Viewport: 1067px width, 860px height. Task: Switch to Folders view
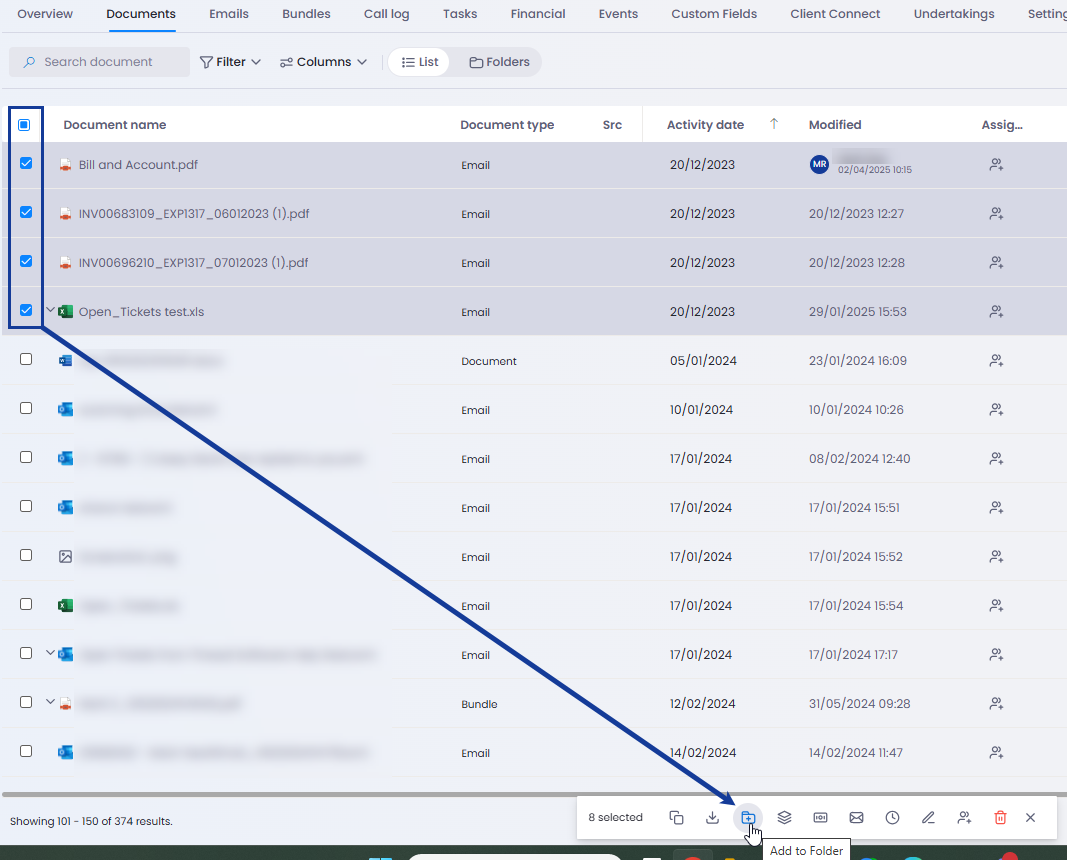(499, 62)
